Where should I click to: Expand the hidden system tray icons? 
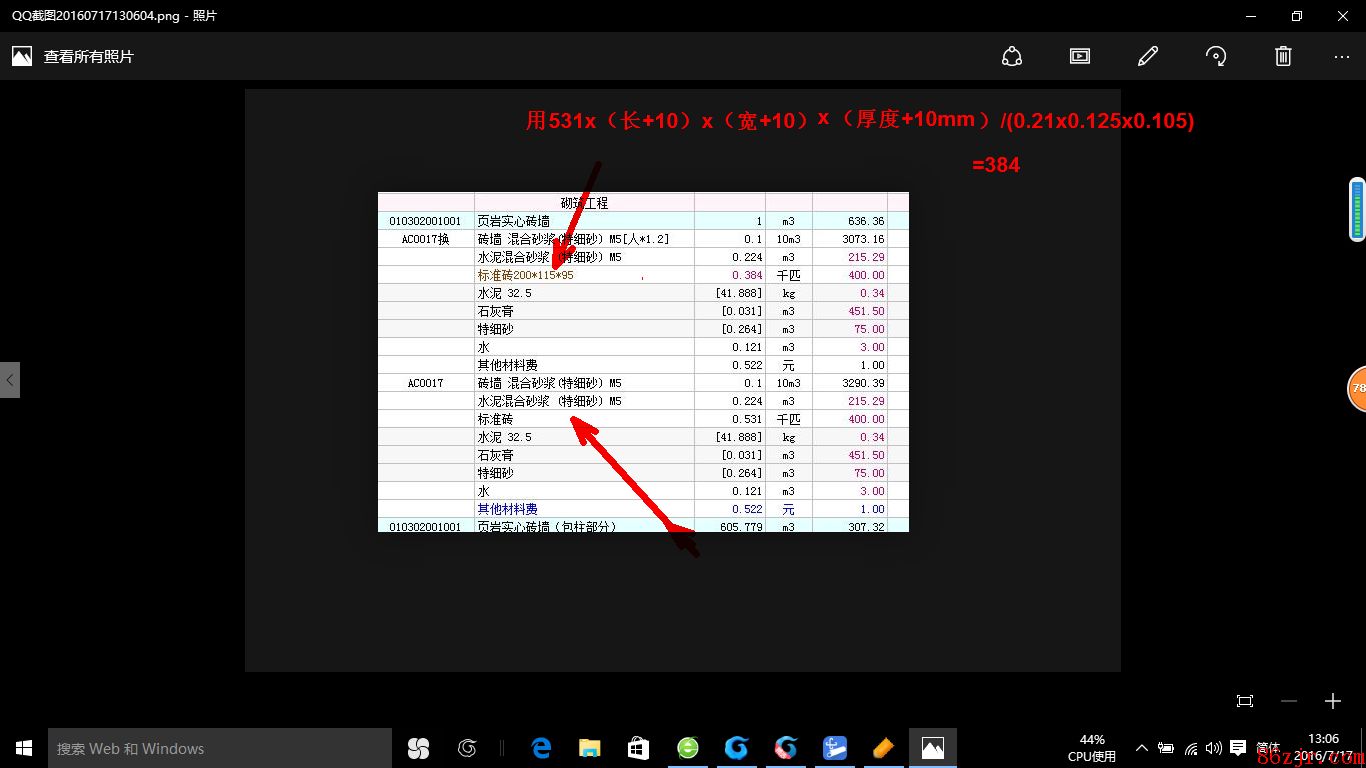click(1142, 748)
